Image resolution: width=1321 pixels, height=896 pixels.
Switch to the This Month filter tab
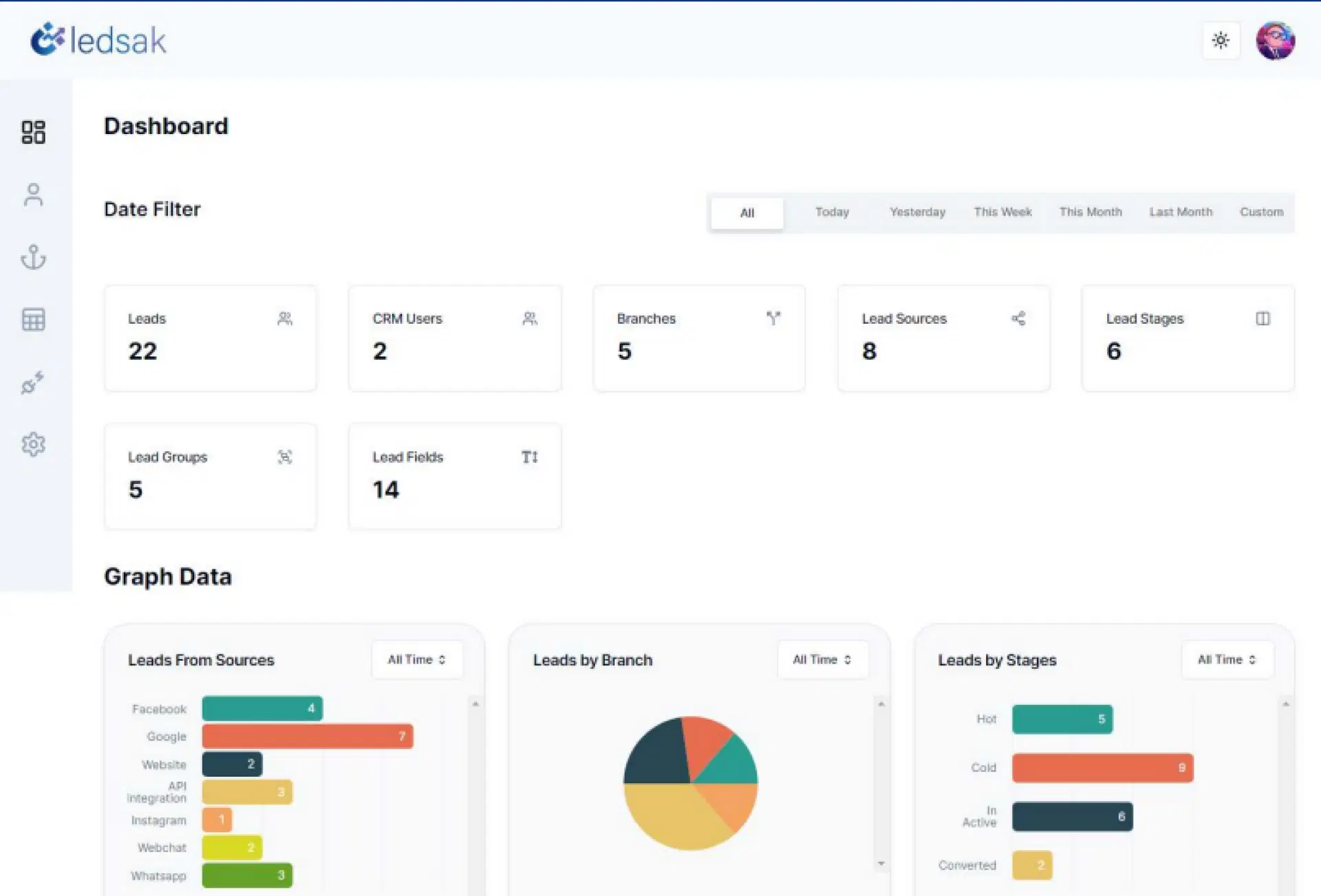pyautogui.click(x=1091, y=212)
